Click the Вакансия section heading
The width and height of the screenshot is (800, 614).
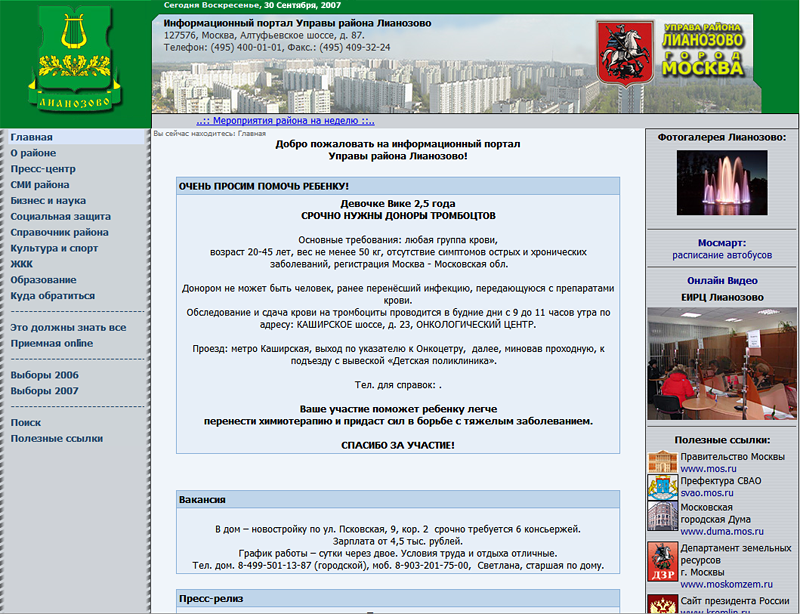click(202, 500)
